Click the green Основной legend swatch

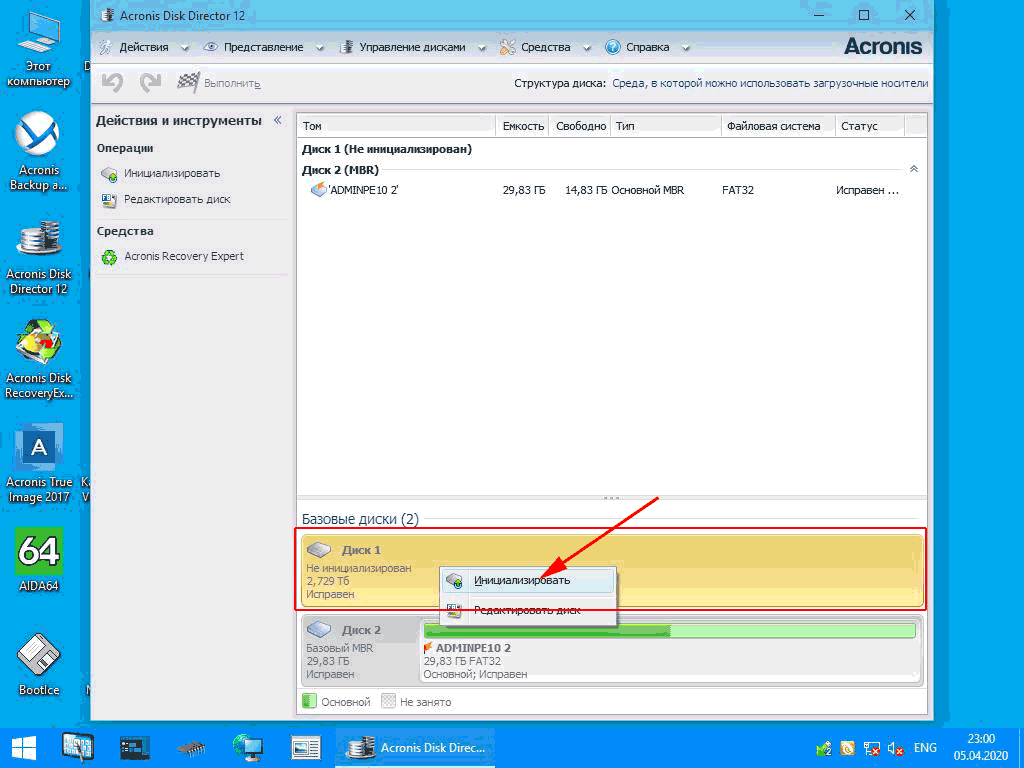[309, 702]
